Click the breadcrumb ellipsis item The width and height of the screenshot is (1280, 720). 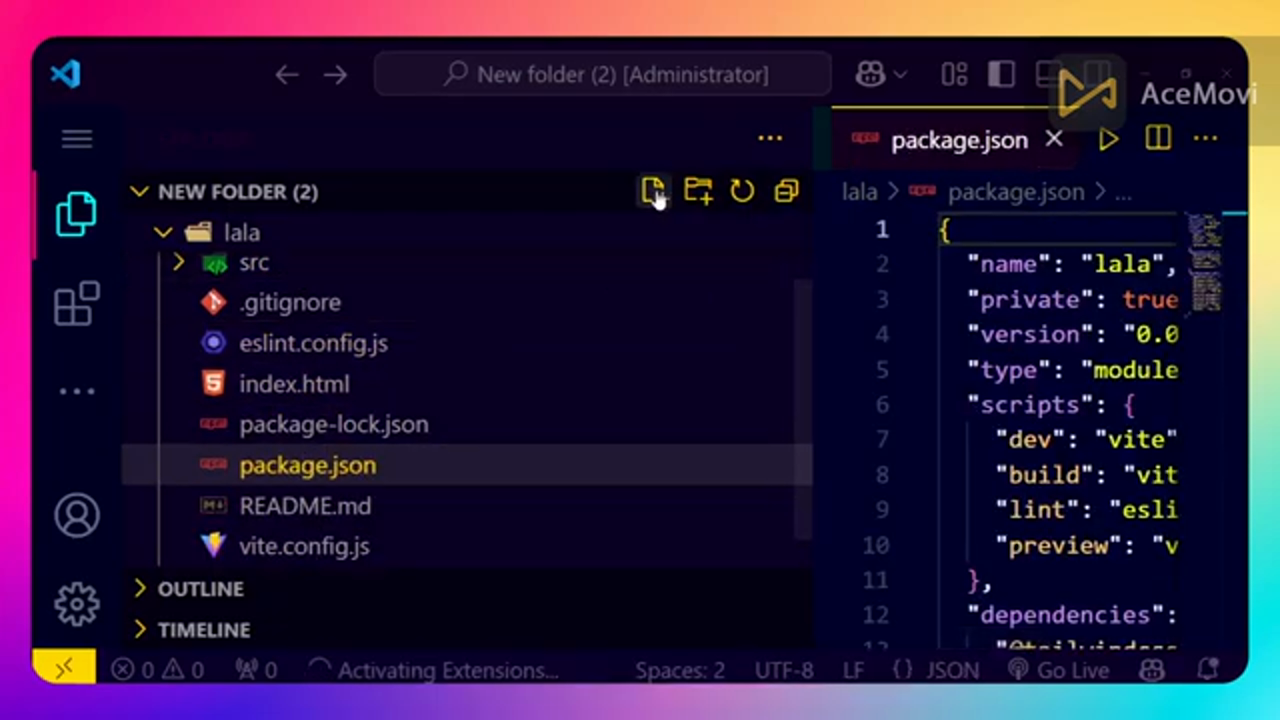click(x=1123, y=193)
